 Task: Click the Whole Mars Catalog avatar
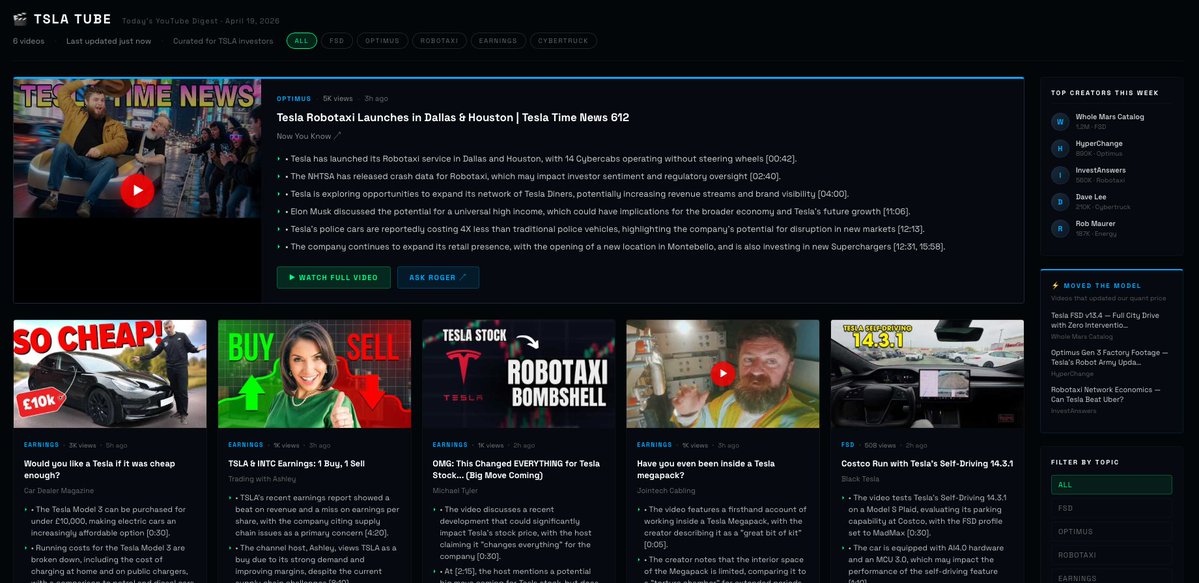[1060, 121]
